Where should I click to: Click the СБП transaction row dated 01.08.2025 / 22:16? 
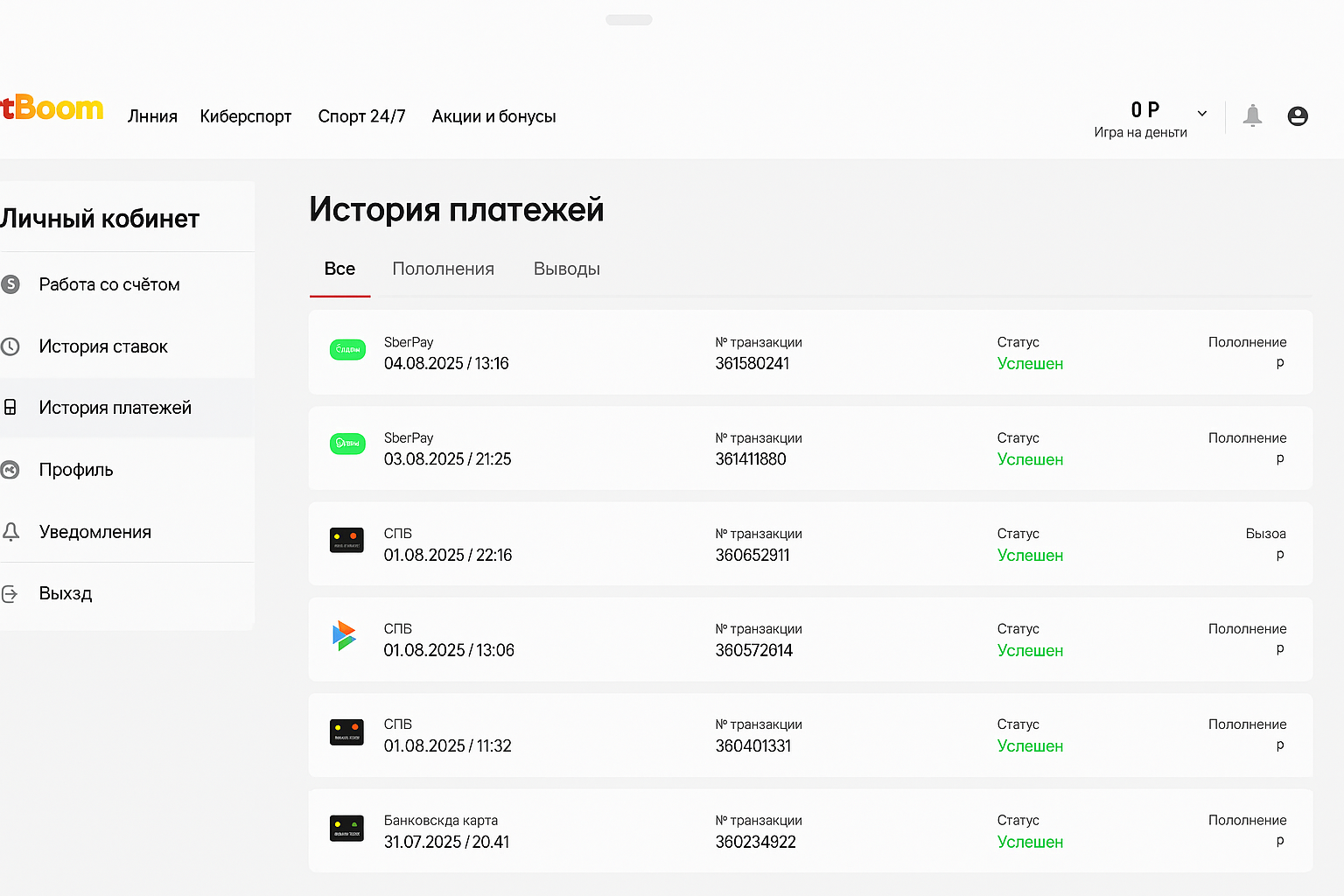[810, 544]
